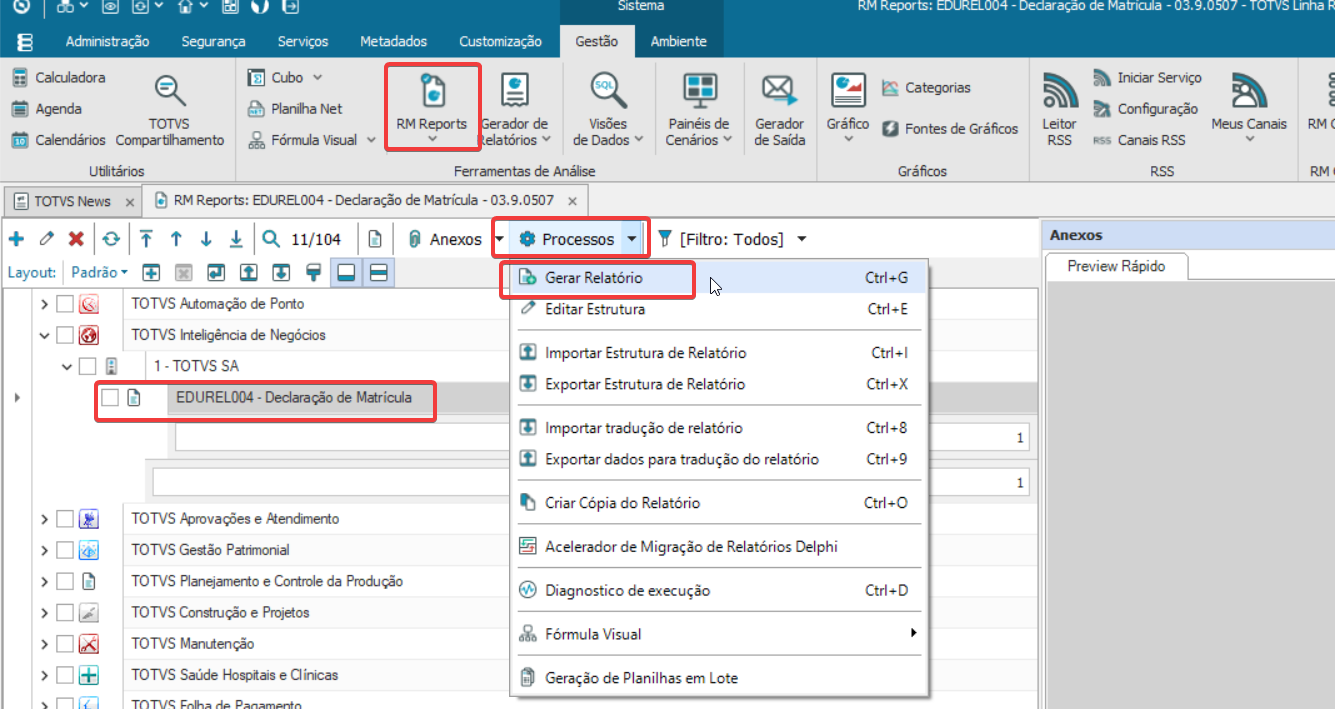Image resolution: width=1335 pixels, height=709 pixels.
Task: Open the Anexos dropdown arrow
Action: [x=499, y=239]
